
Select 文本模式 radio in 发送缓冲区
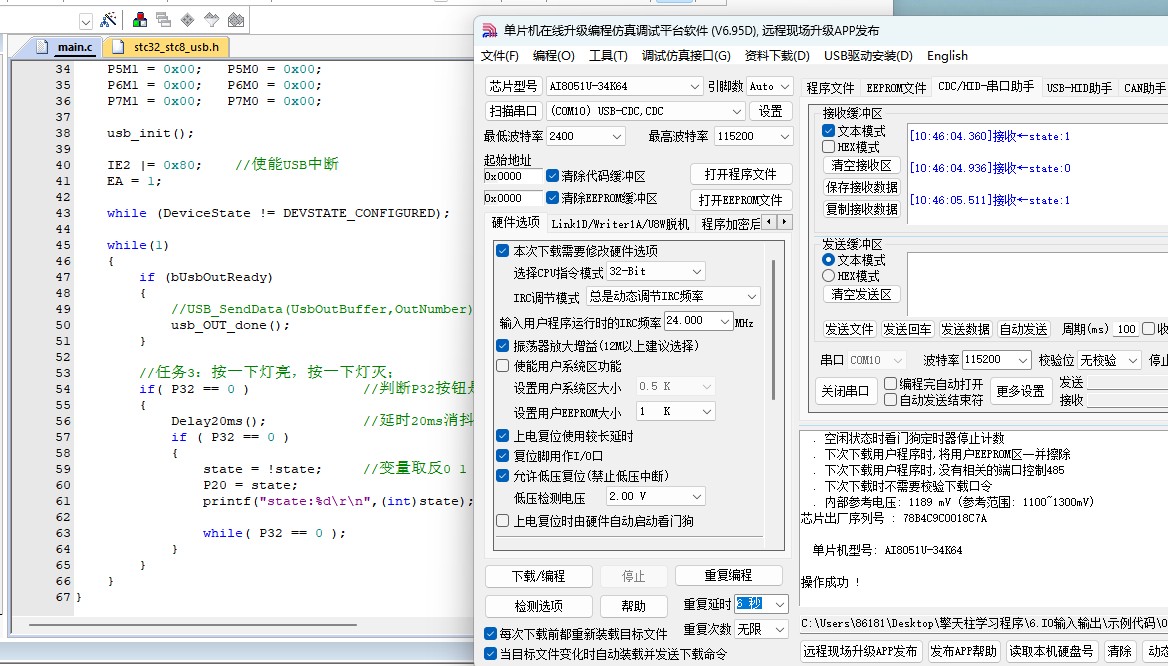828,260
